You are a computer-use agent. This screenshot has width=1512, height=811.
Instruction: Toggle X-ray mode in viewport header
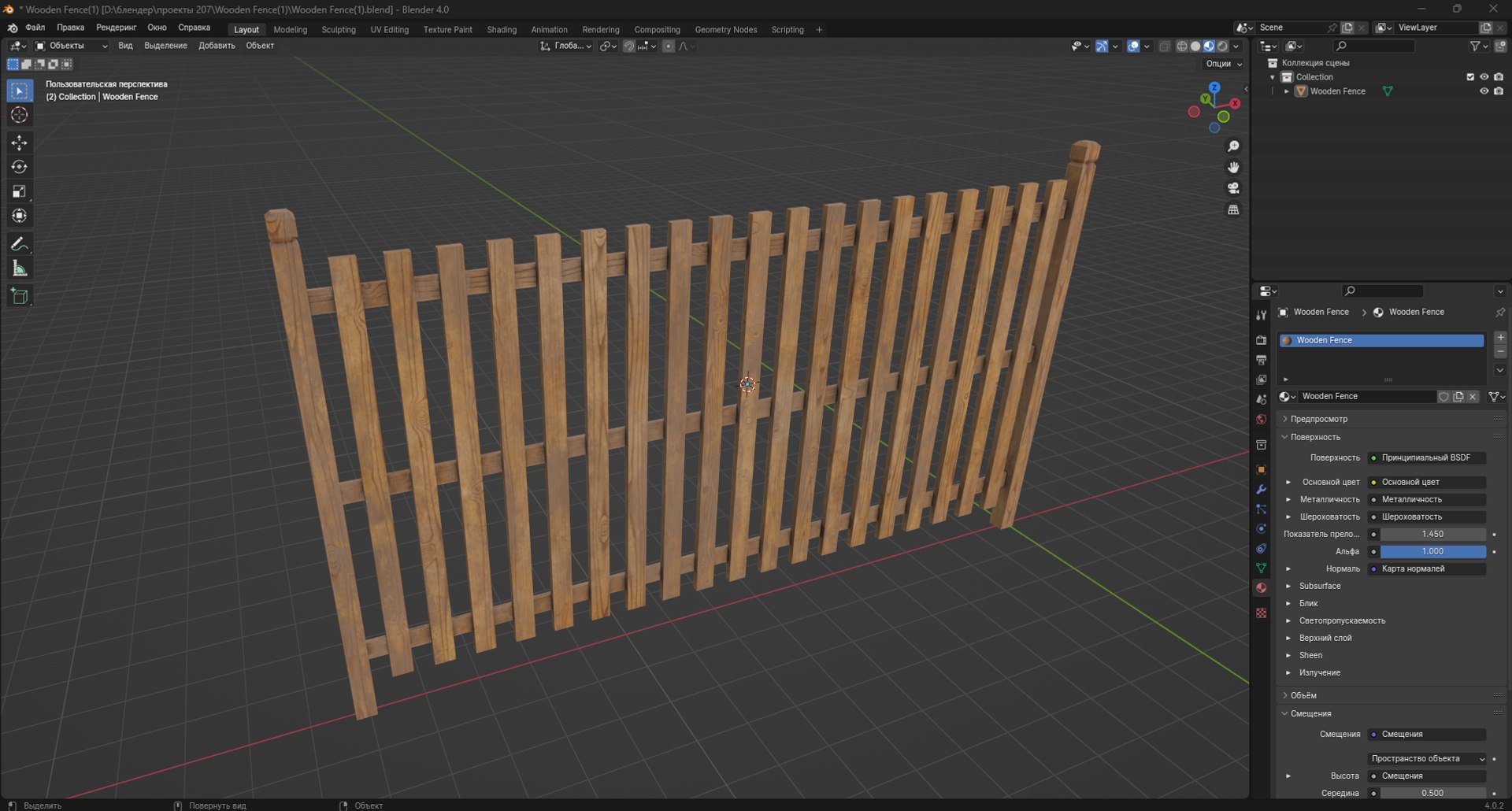pyautogui.click(x=1165, y=46)
